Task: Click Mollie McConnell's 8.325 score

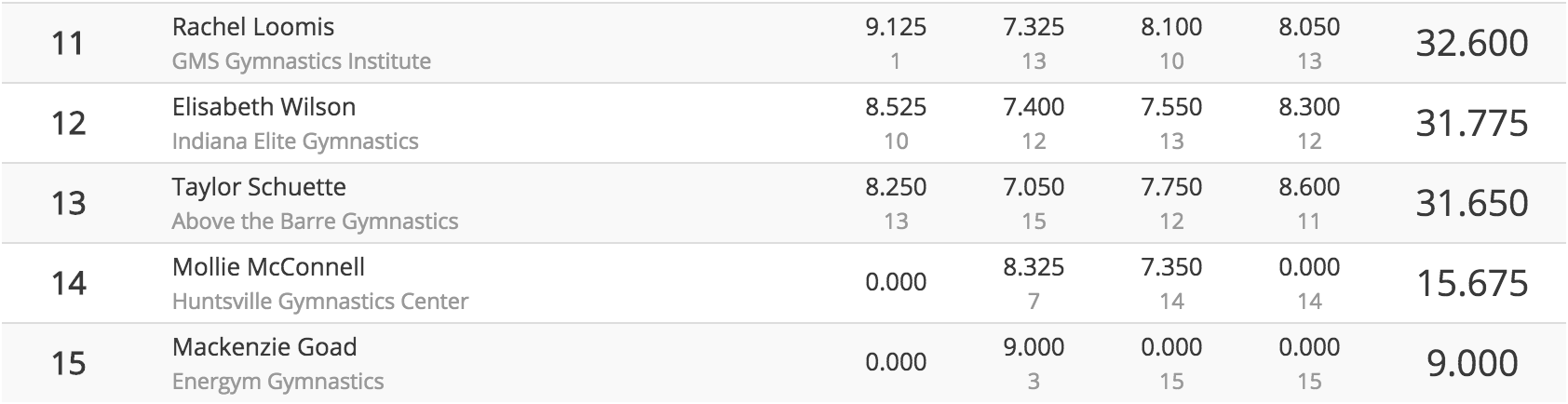Action: click(1034, 267)
